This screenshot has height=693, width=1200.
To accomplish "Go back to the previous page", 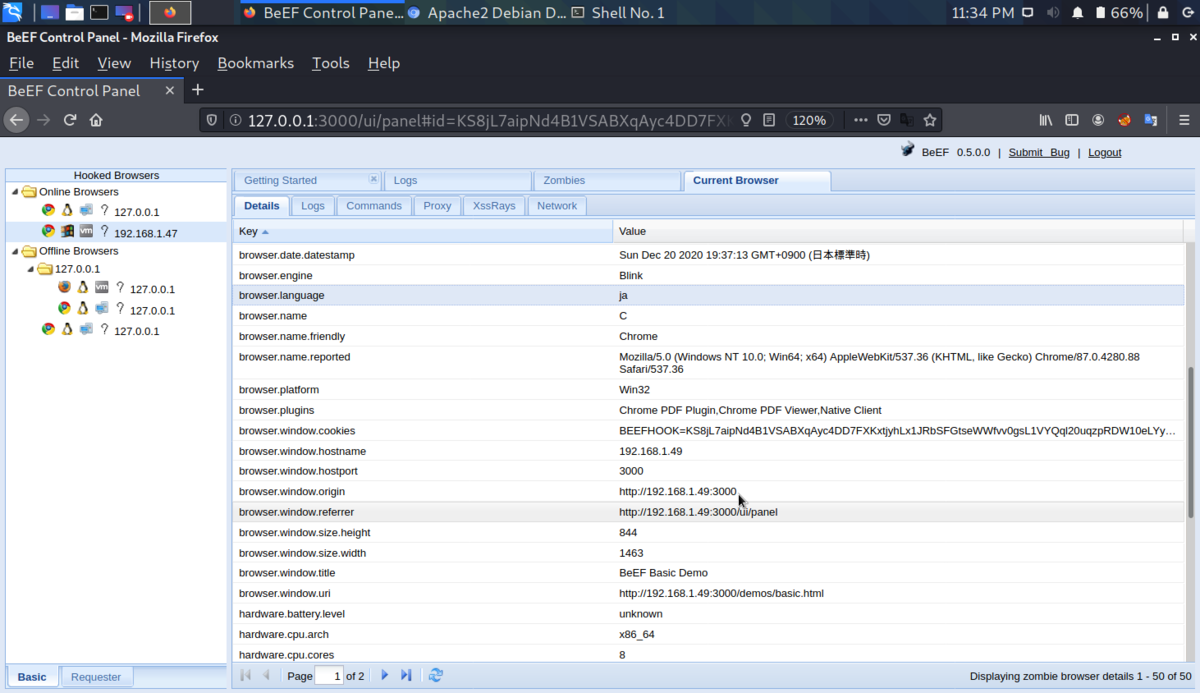I will (16, 120).
